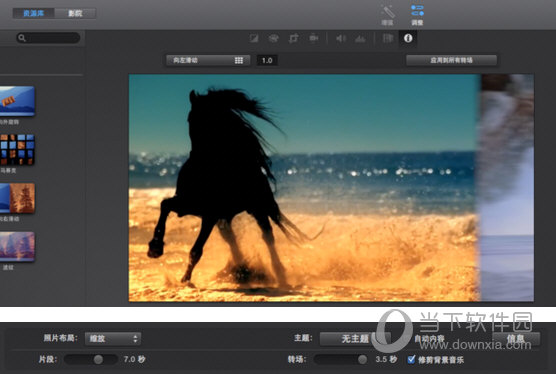Click the 应用到所有转场 button

451,60
